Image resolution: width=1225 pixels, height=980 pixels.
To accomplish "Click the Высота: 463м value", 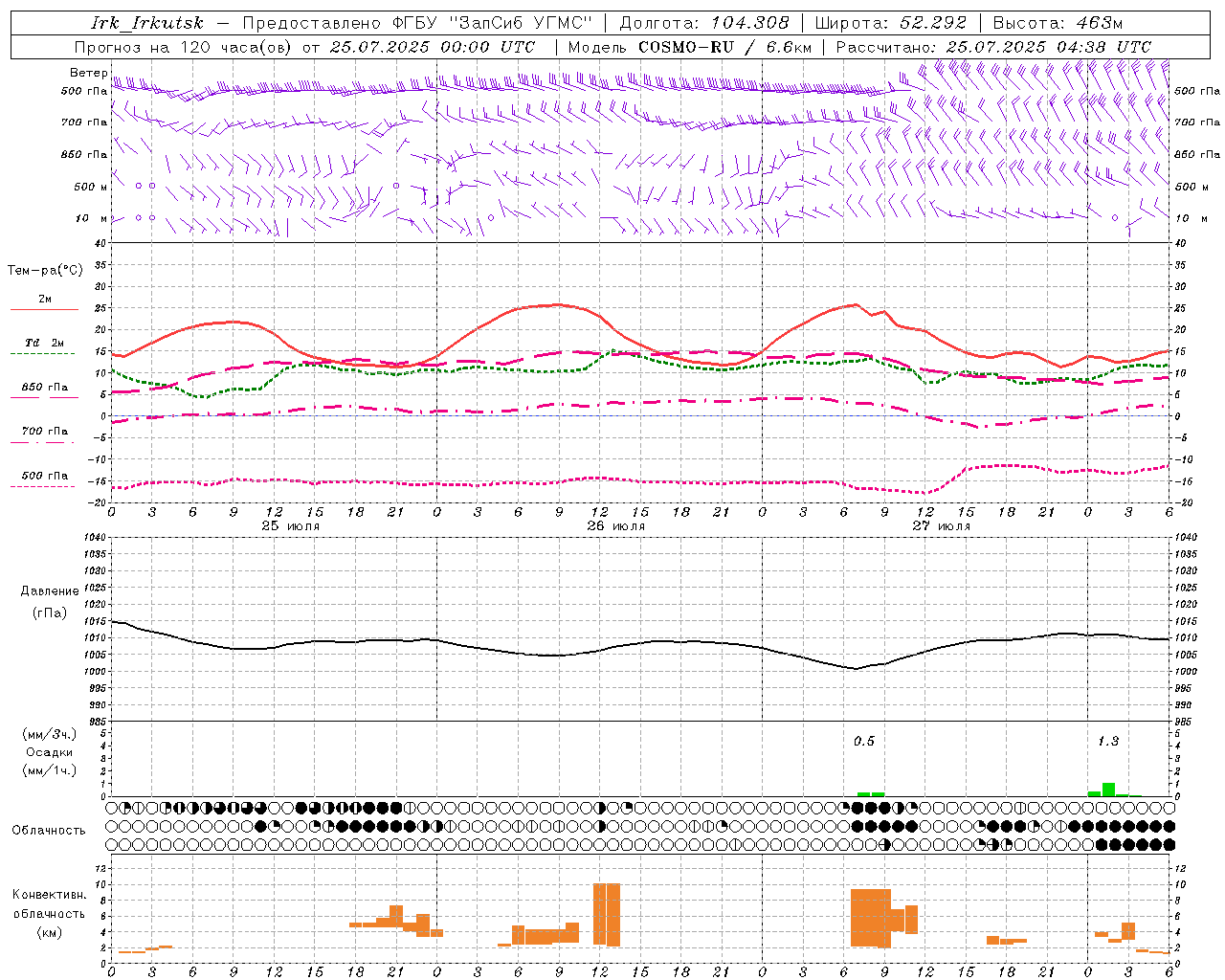I will pos(1058,23).
